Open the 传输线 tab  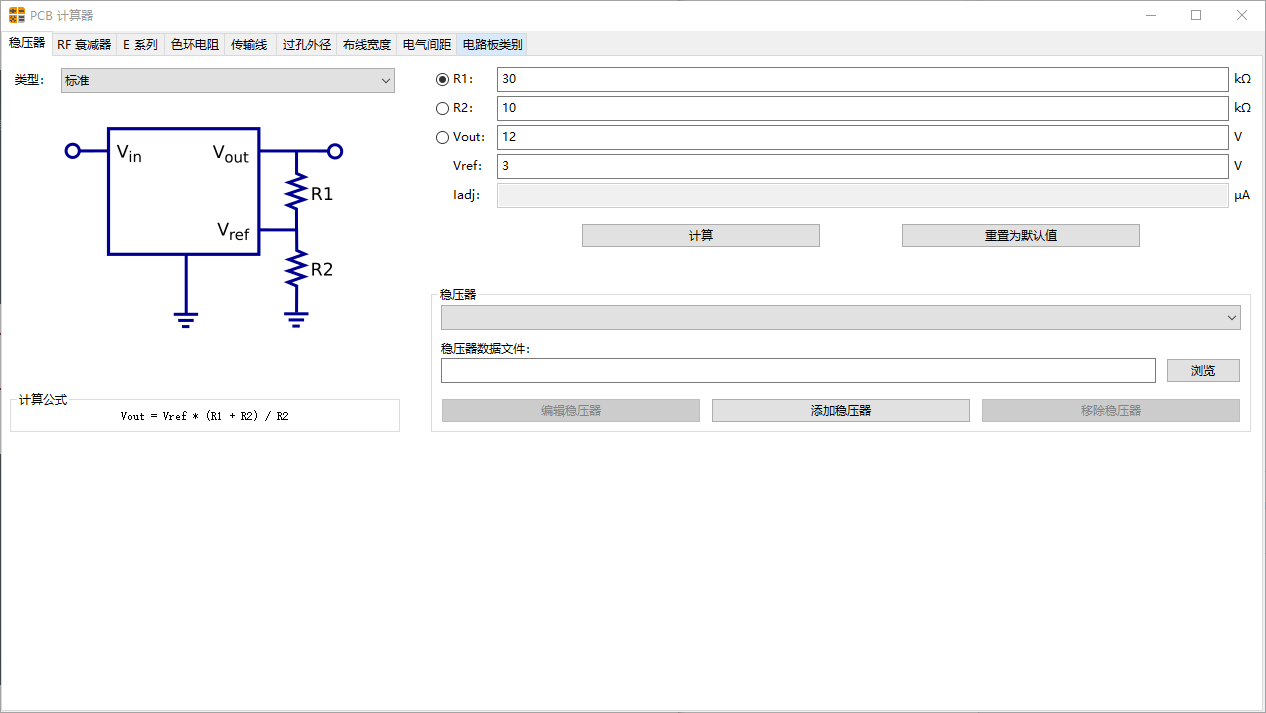[x=249, y=45]
